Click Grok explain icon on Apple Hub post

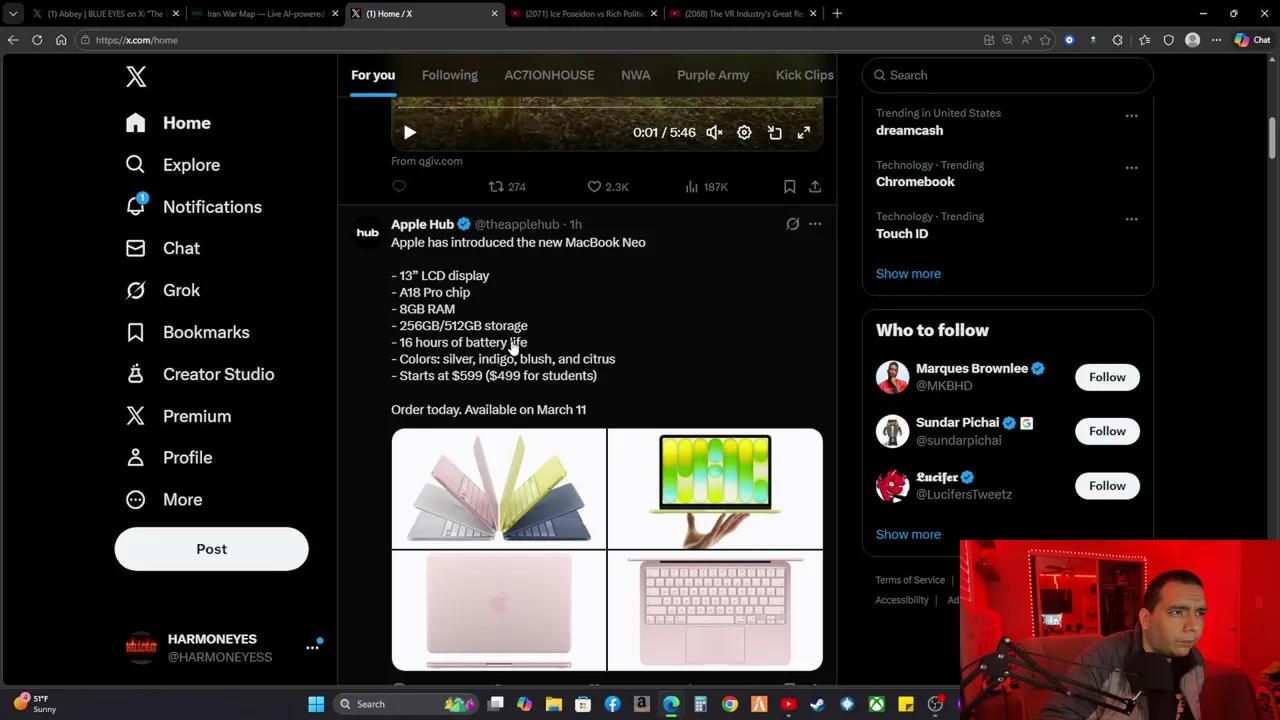792,224
